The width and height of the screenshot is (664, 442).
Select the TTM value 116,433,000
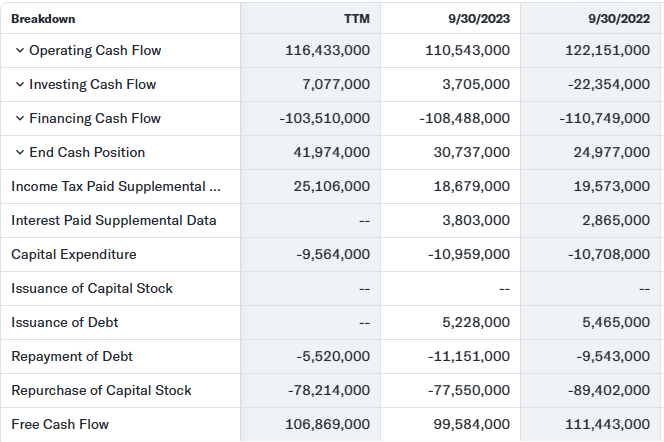327,50
